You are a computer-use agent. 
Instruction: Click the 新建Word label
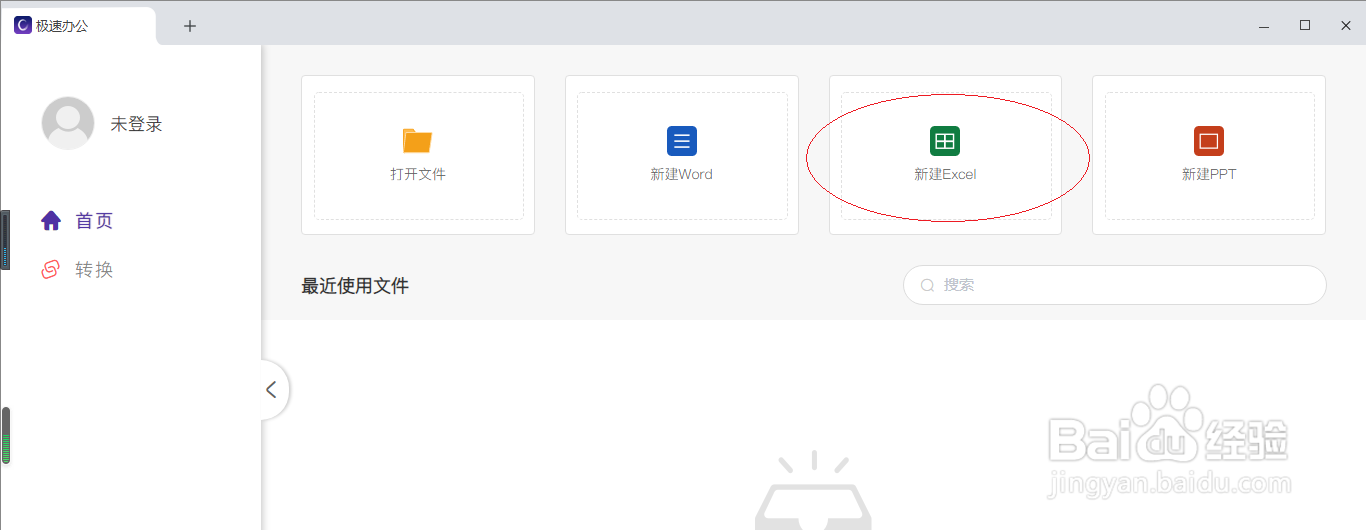point(682,174)
